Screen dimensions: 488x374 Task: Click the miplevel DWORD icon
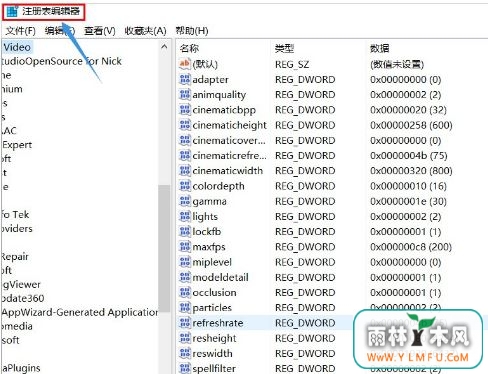tap(185, 262)
